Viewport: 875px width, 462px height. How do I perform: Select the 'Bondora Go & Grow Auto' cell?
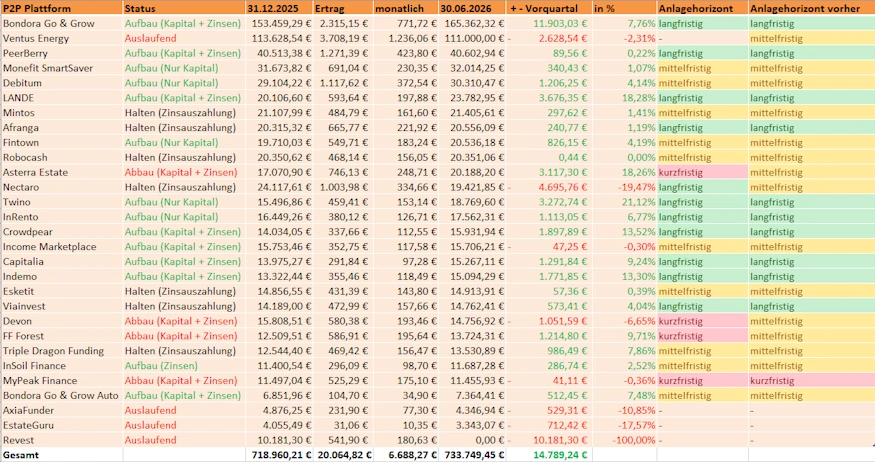(x=61, y=396)
